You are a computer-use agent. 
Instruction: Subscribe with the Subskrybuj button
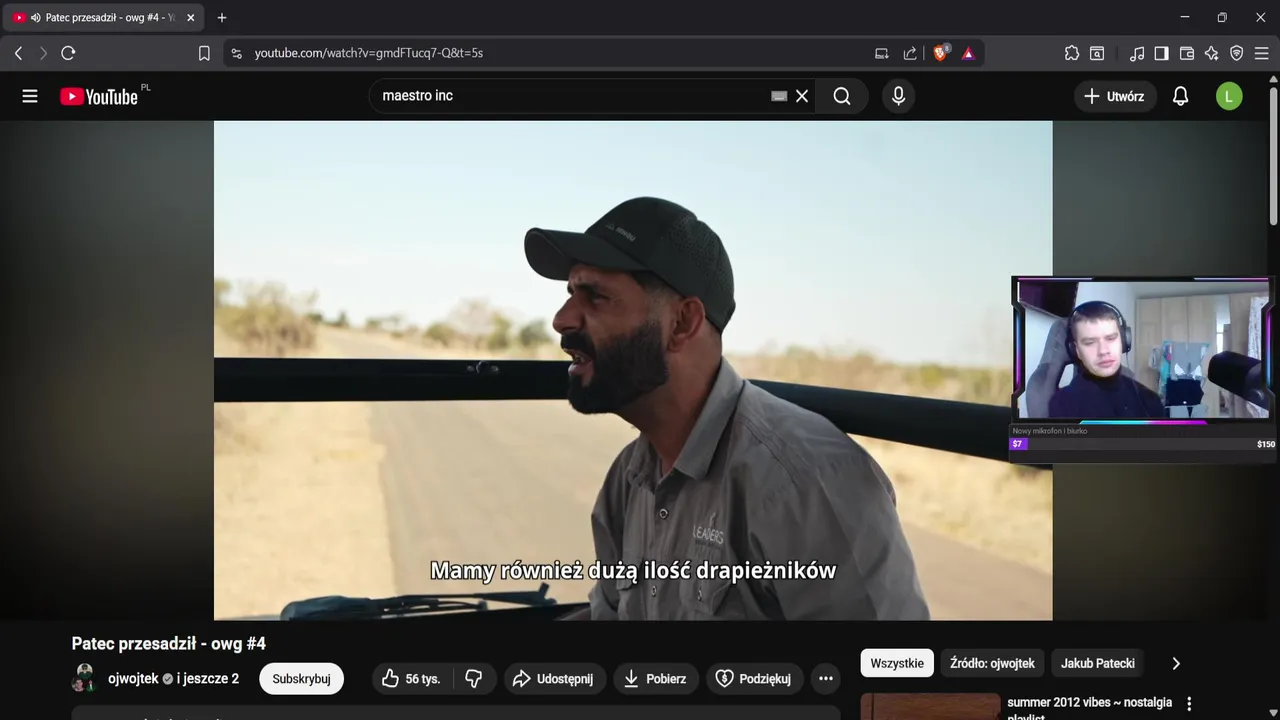pyautogui.click(x=301, y=679)
